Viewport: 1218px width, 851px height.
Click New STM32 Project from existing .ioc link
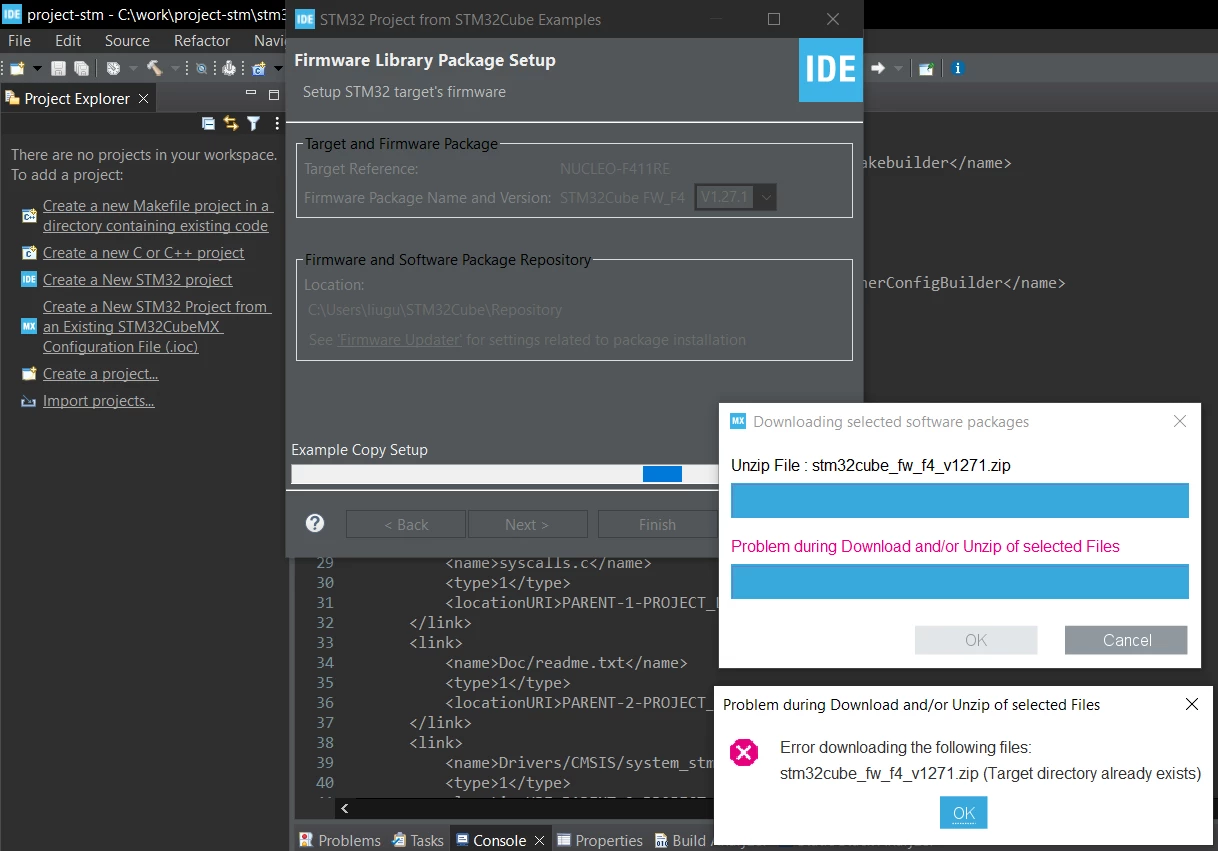tap(157, 327)
